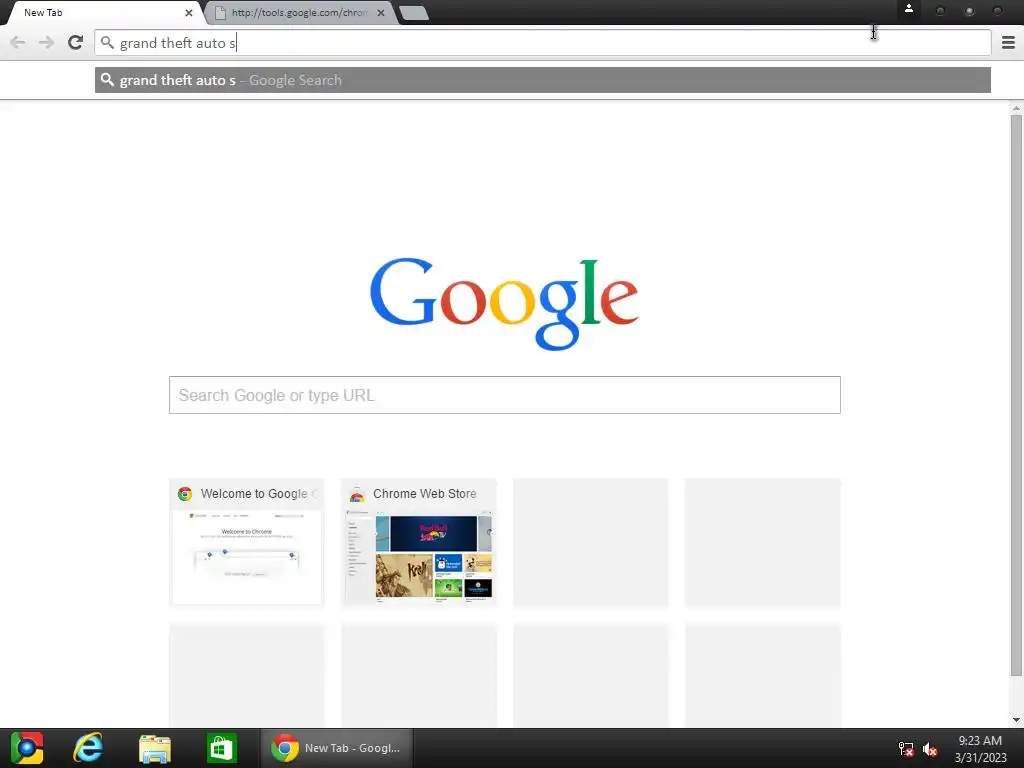The height and width of the screenshot is (768, 1024).
Task: Open the Chrome hamburger menu
Action: coord(1008,42)
